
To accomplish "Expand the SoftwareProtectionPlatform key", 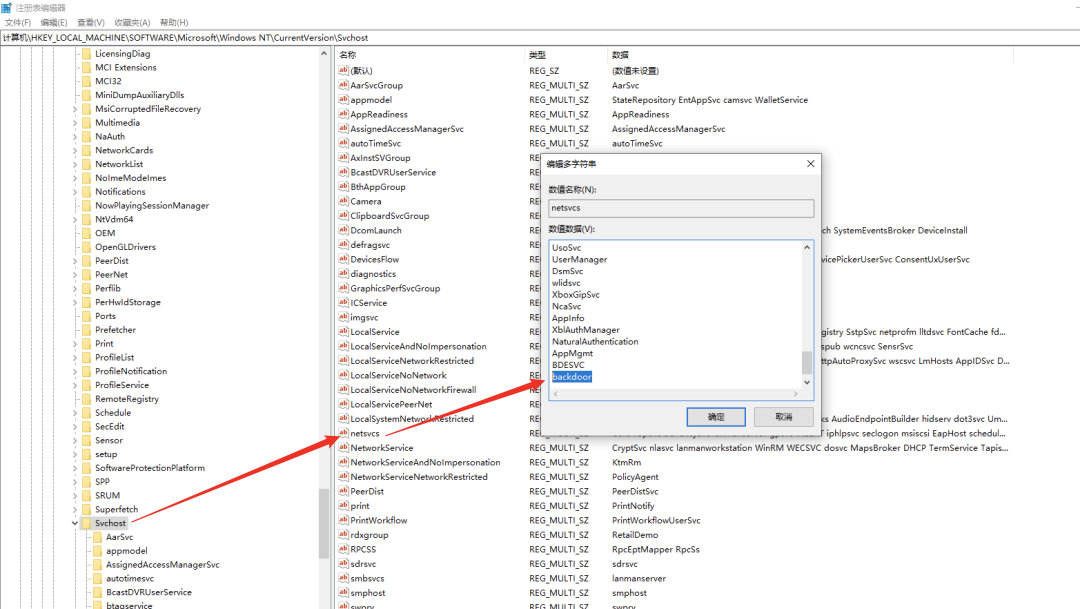I will coord(74,468).
